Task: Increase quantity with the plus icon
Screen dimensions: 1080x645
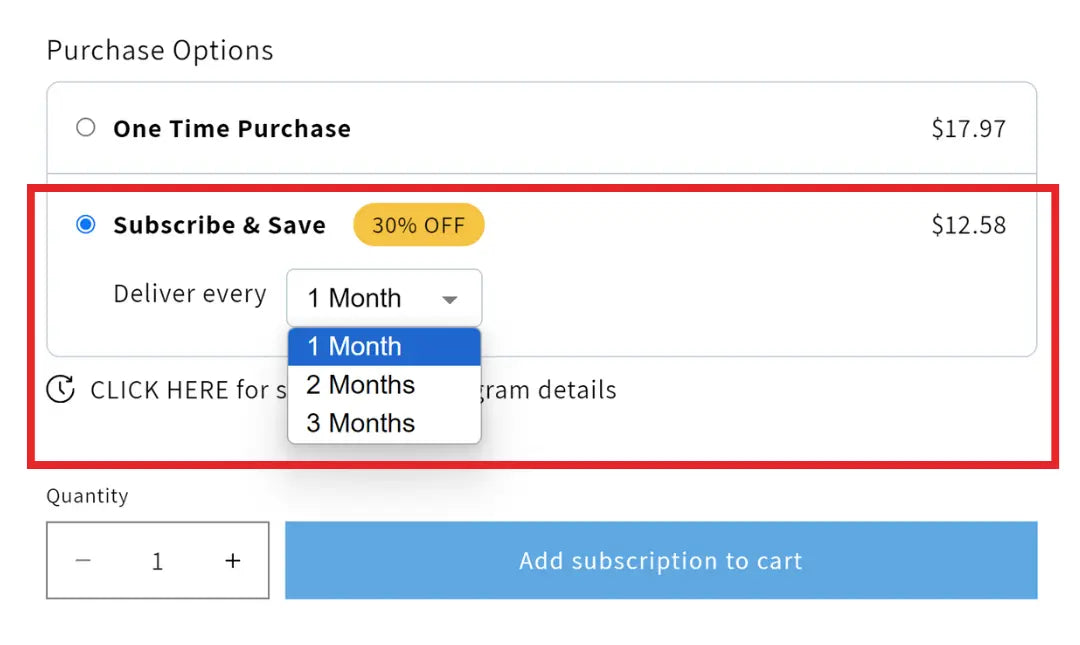Action: pyautogui.click(x=233, y=561)
